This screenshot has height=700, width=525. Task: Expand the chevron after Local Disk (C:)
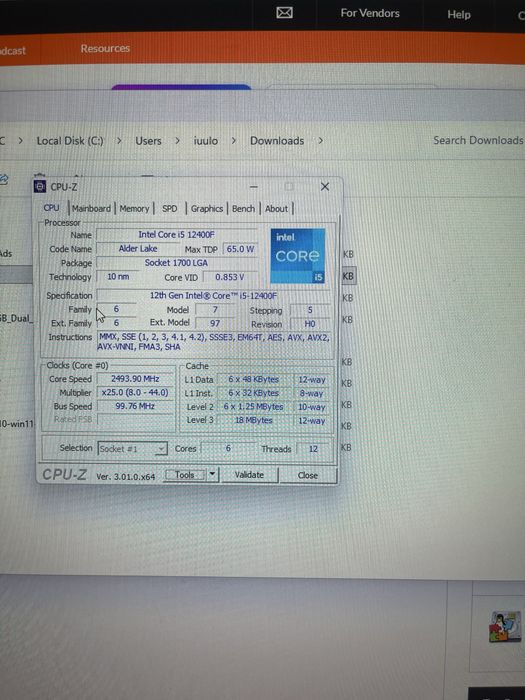click(x=119, y=141)
